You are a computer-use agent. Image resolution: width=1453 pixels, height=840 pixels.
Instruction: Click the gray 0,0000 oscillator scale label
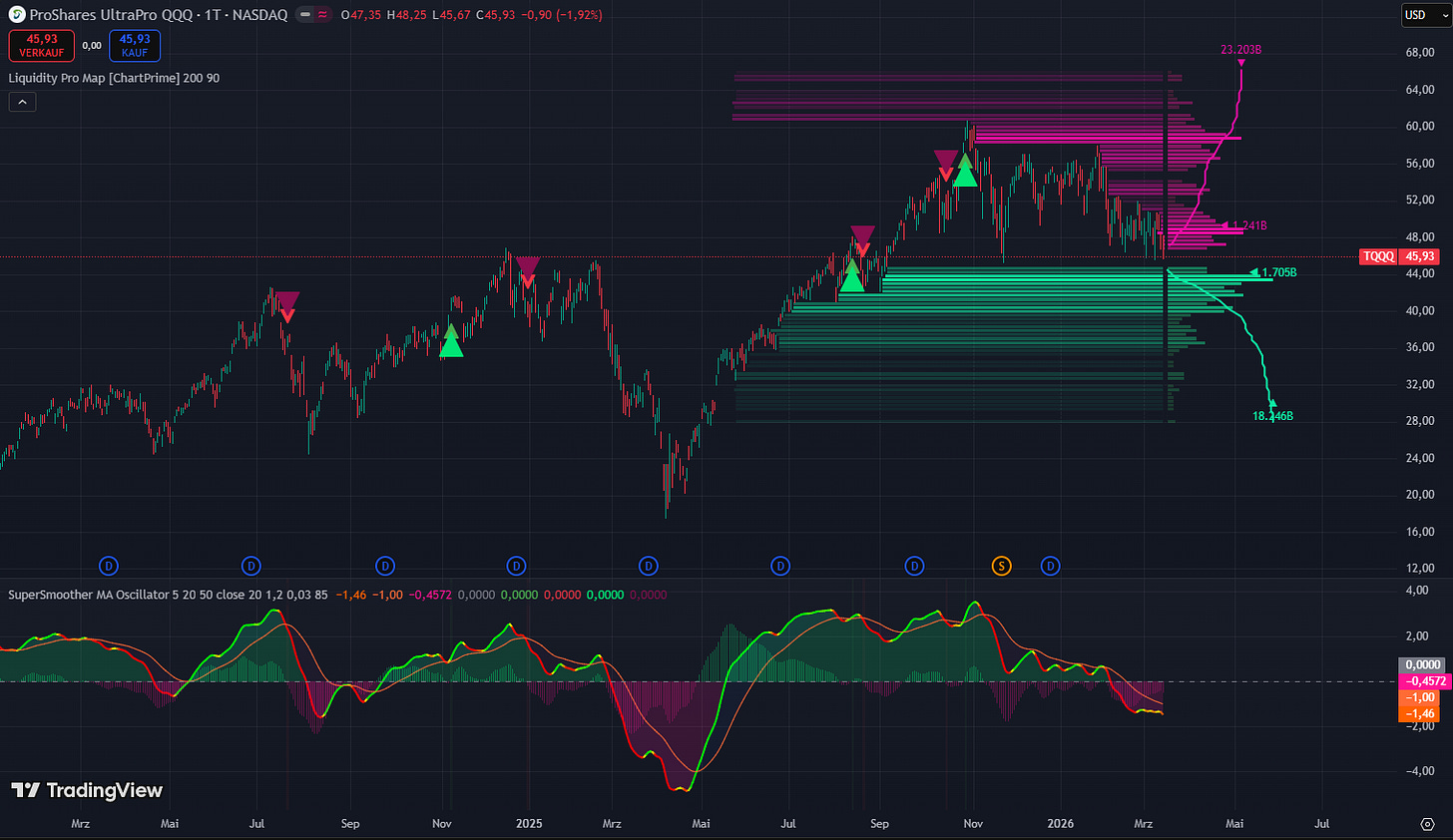pyautogui.click(x=1422, y=664)
